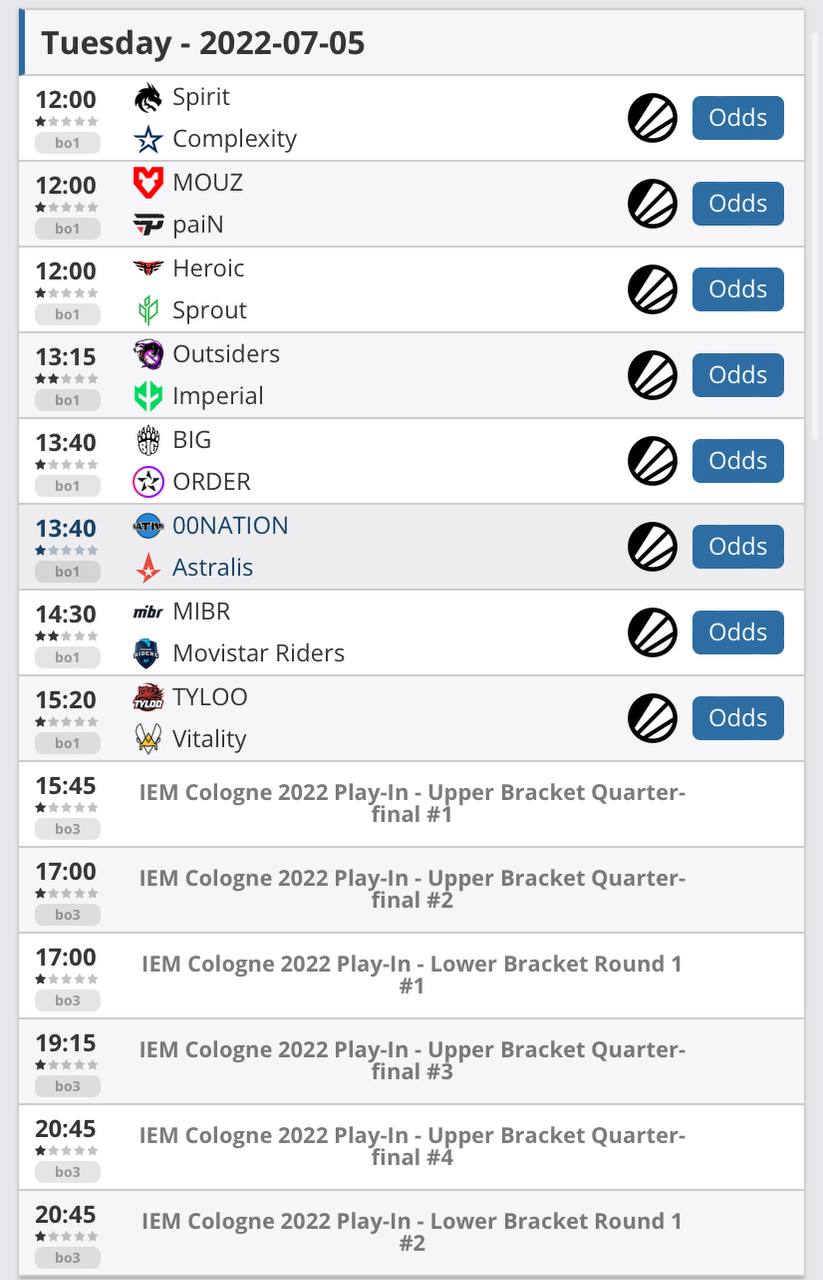Open the Movistar Riders team link

[x=258, y=654]
